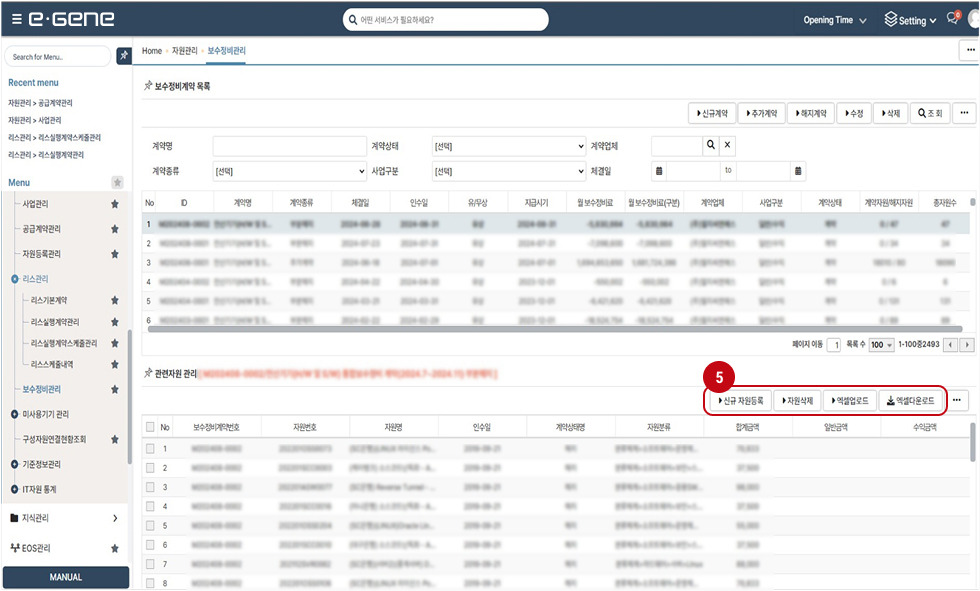Open the 목록 수 page-size dropdown
980x591 pixels.
click(x=881, y=344)
